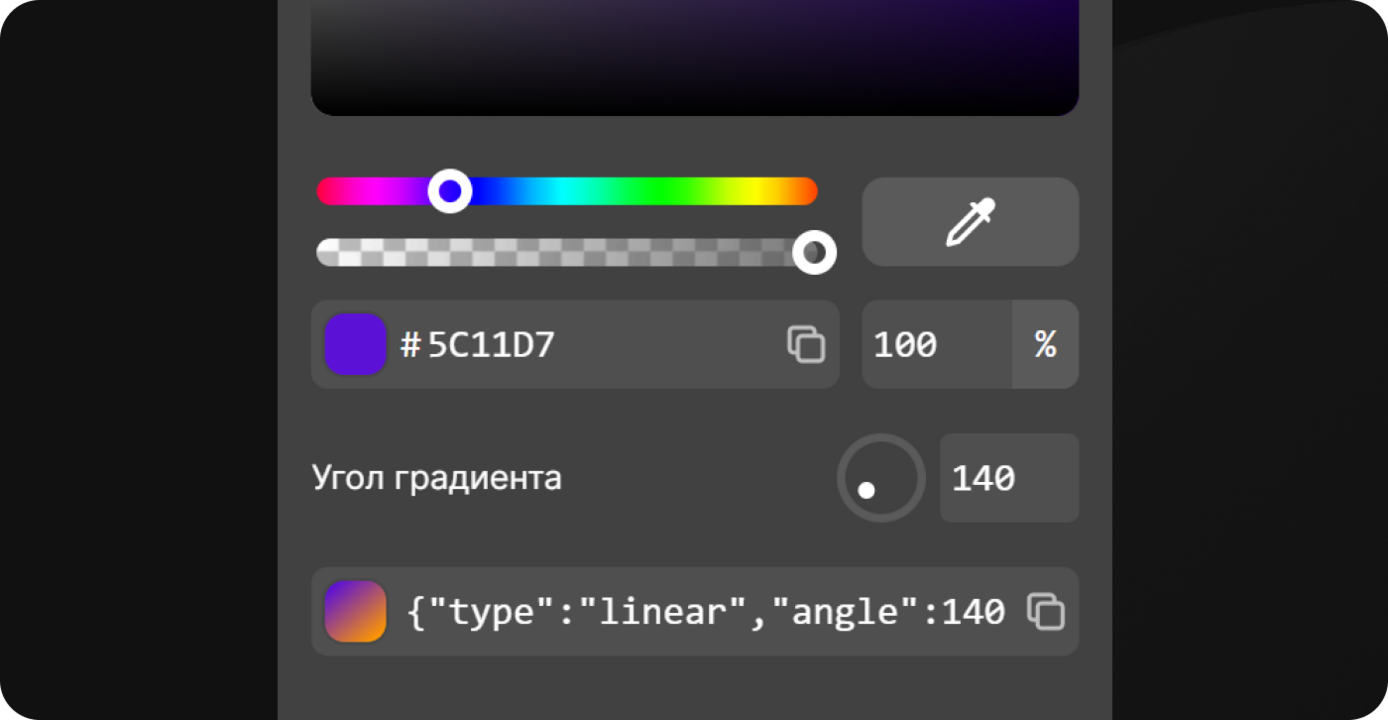Focus the opacity value field showing 100

coord(937,344)
